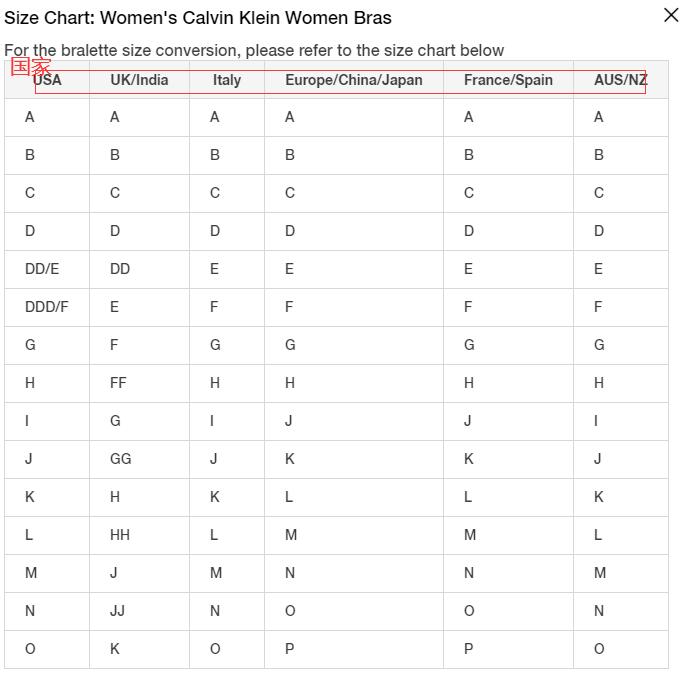Select the Europe/China/Japan column header
Image resolution: width=680 pixels, height=673 pixels.
pos(354,80)
